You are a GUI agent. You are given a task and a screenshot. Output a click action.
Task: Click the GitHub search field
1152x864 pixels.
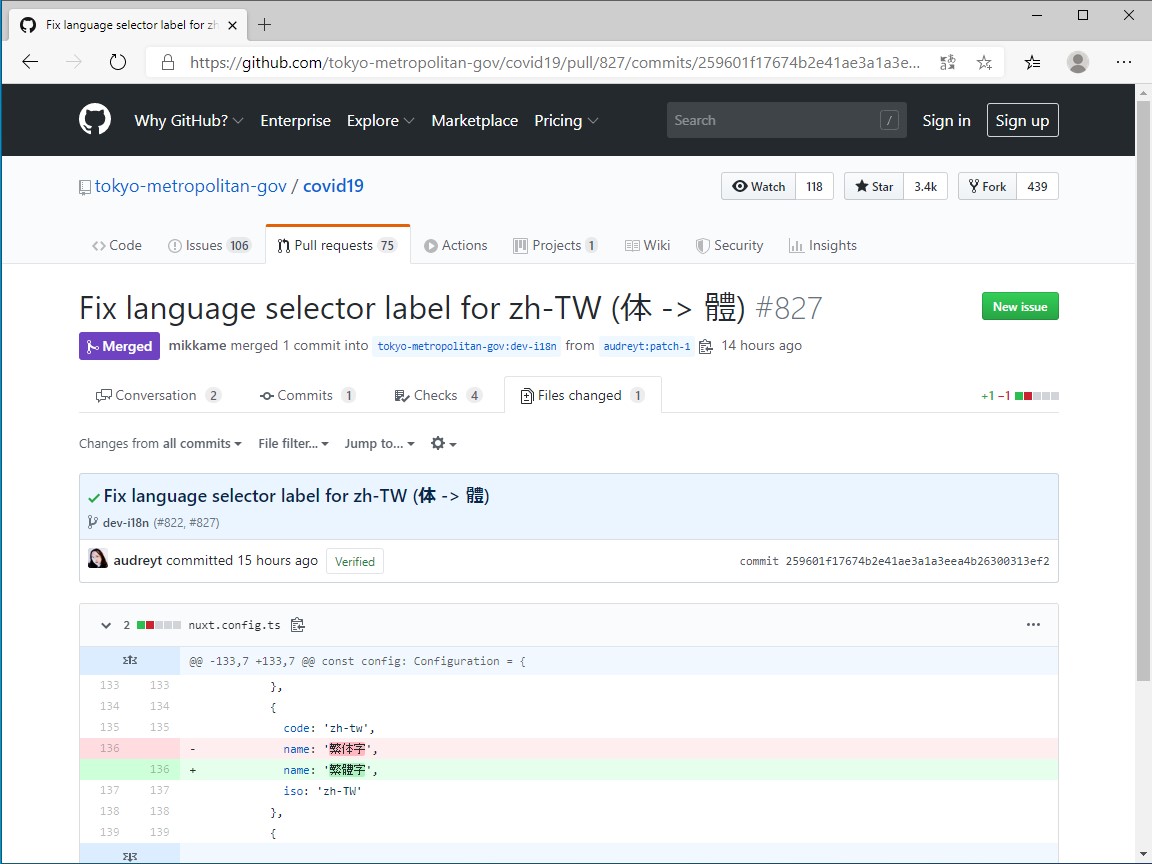[x=786, y=120]
